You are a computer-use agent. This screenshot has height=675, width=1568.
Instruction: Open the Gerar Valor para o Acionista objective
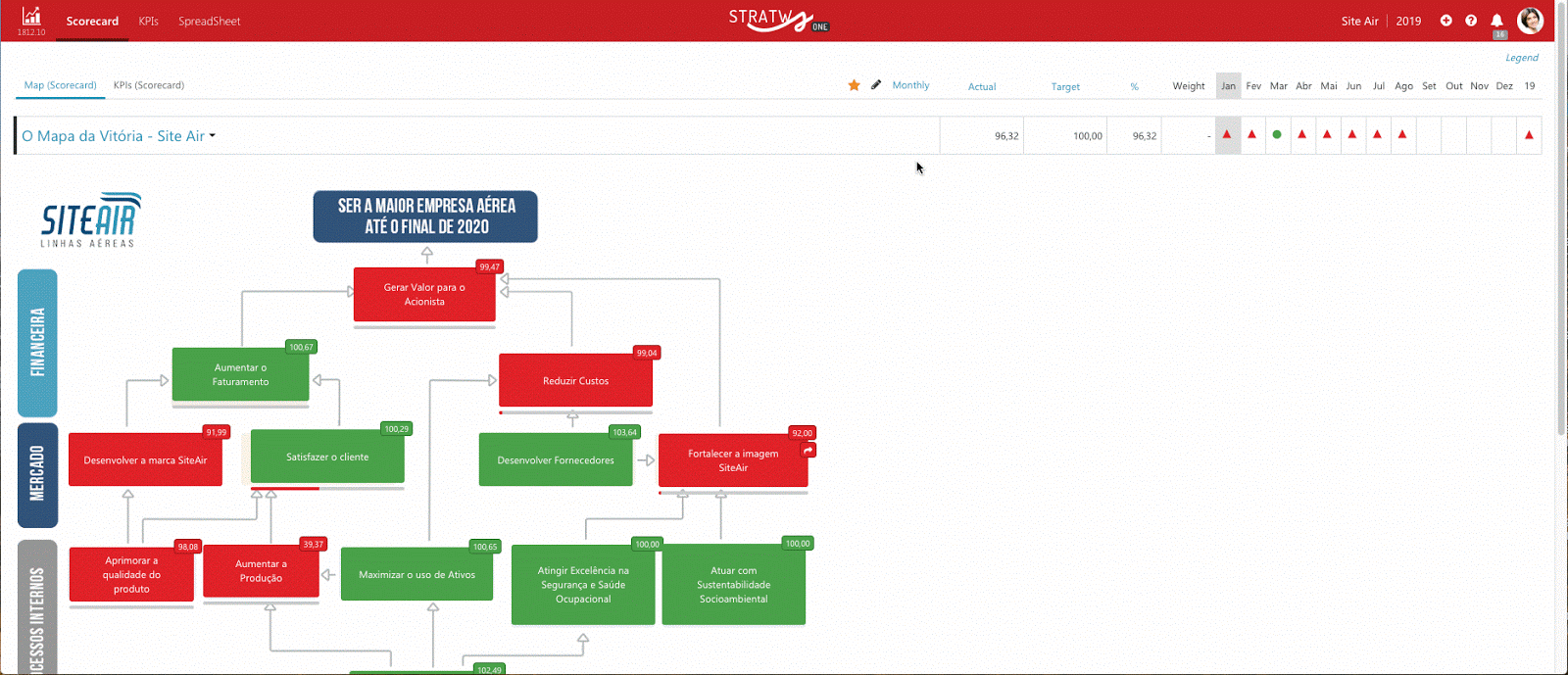[424, 294]
